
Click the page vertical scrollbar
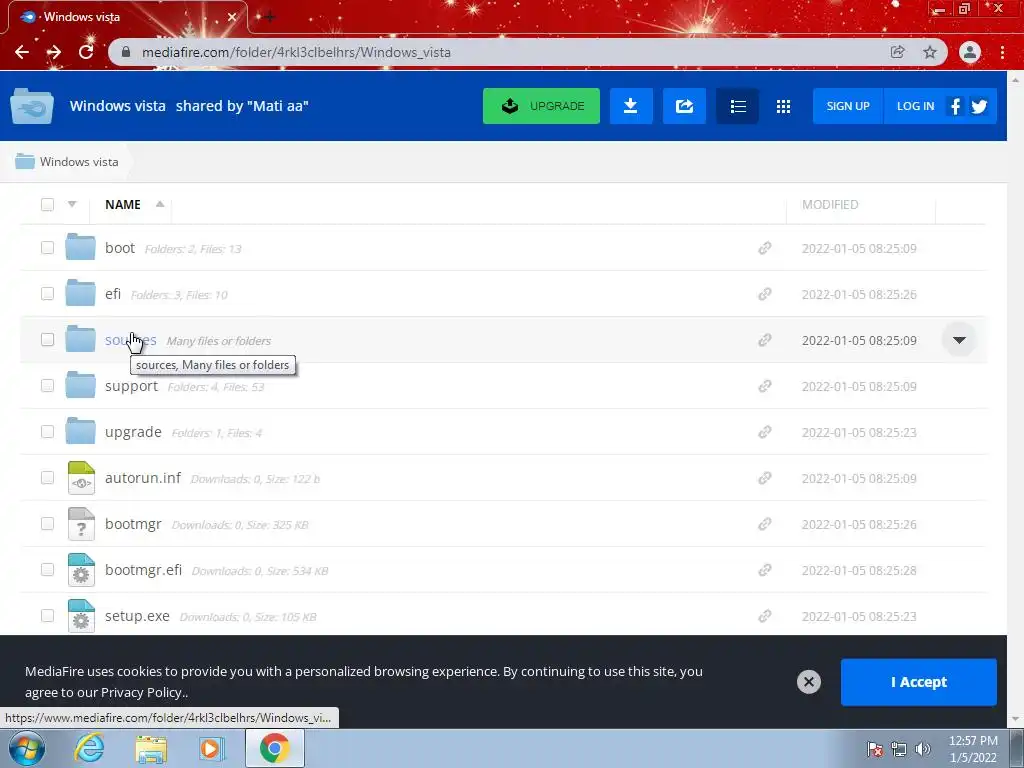click(1016, 400)
